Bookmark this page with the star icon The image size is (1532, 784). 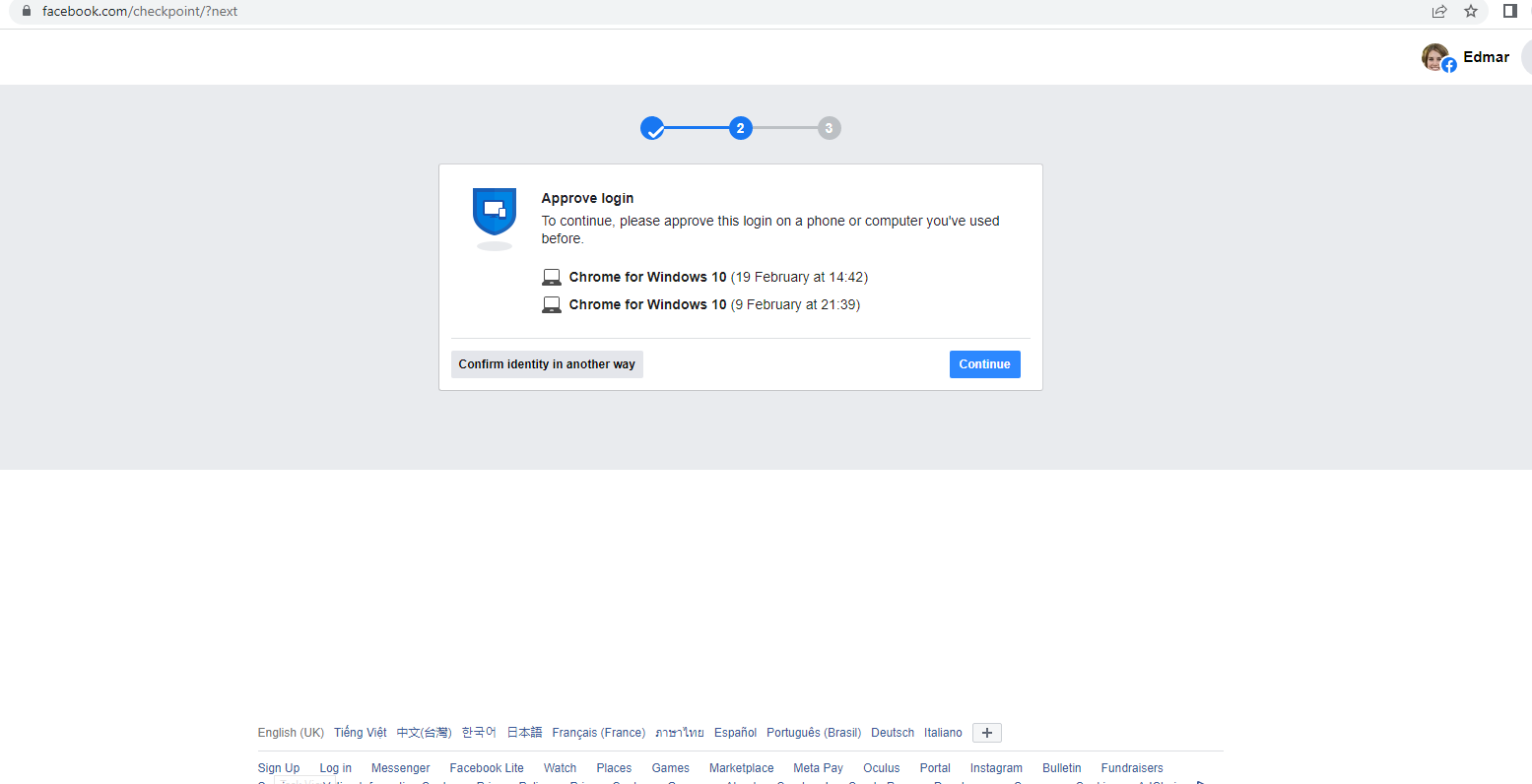[1471, 11]
